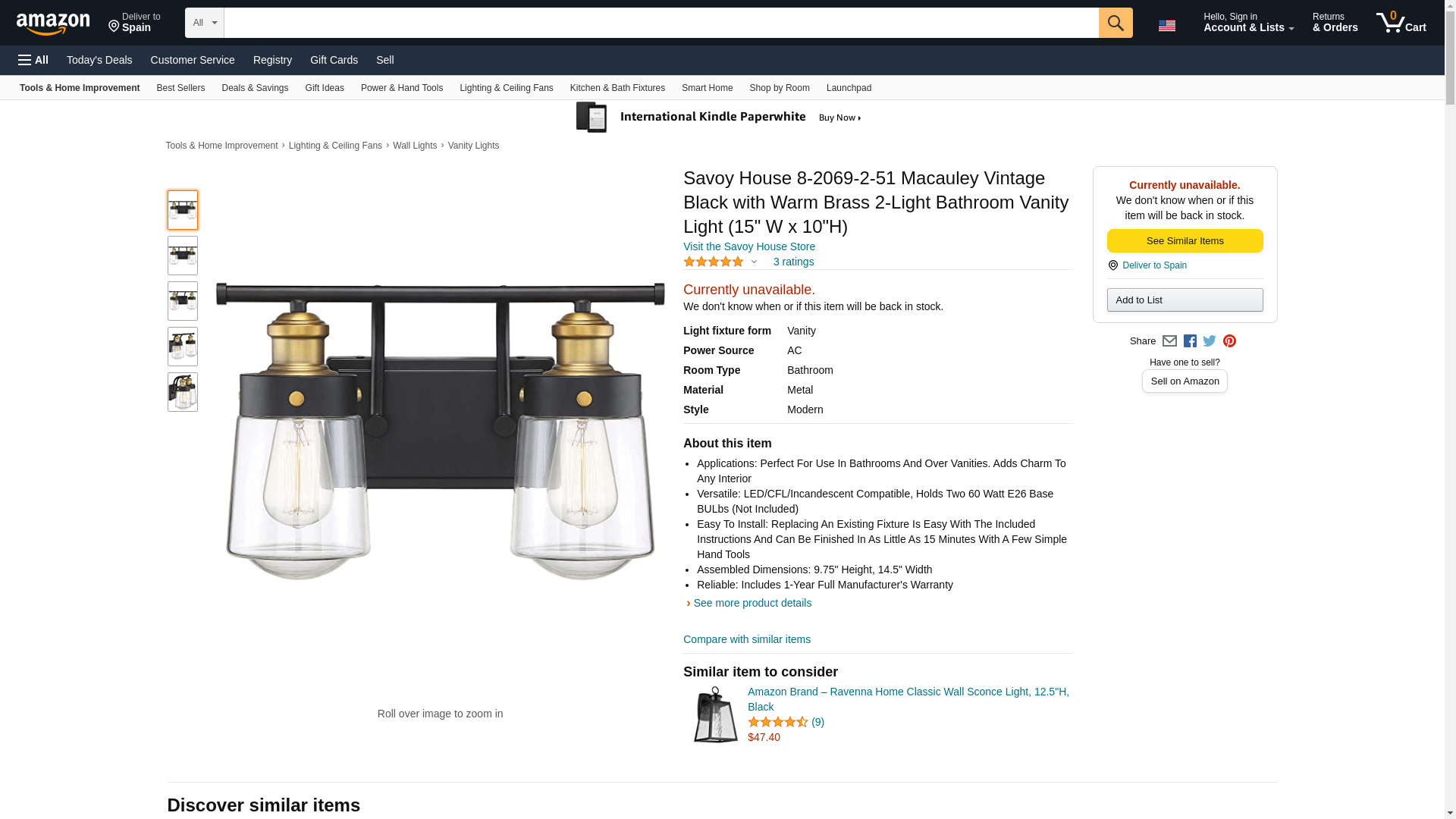Expand the star ratings breakdown arrow
The image size is (1456, 819).
tap(754, 262)
